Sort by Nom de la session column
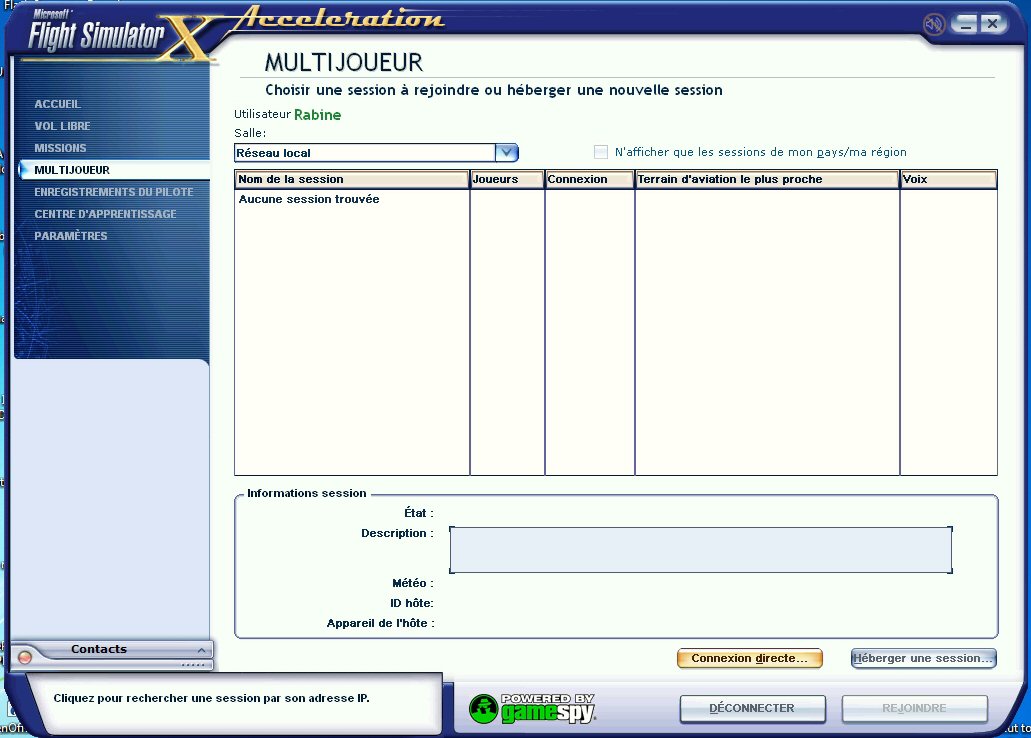This screenshot has height=738, width=1031. (x=352, y=179)
